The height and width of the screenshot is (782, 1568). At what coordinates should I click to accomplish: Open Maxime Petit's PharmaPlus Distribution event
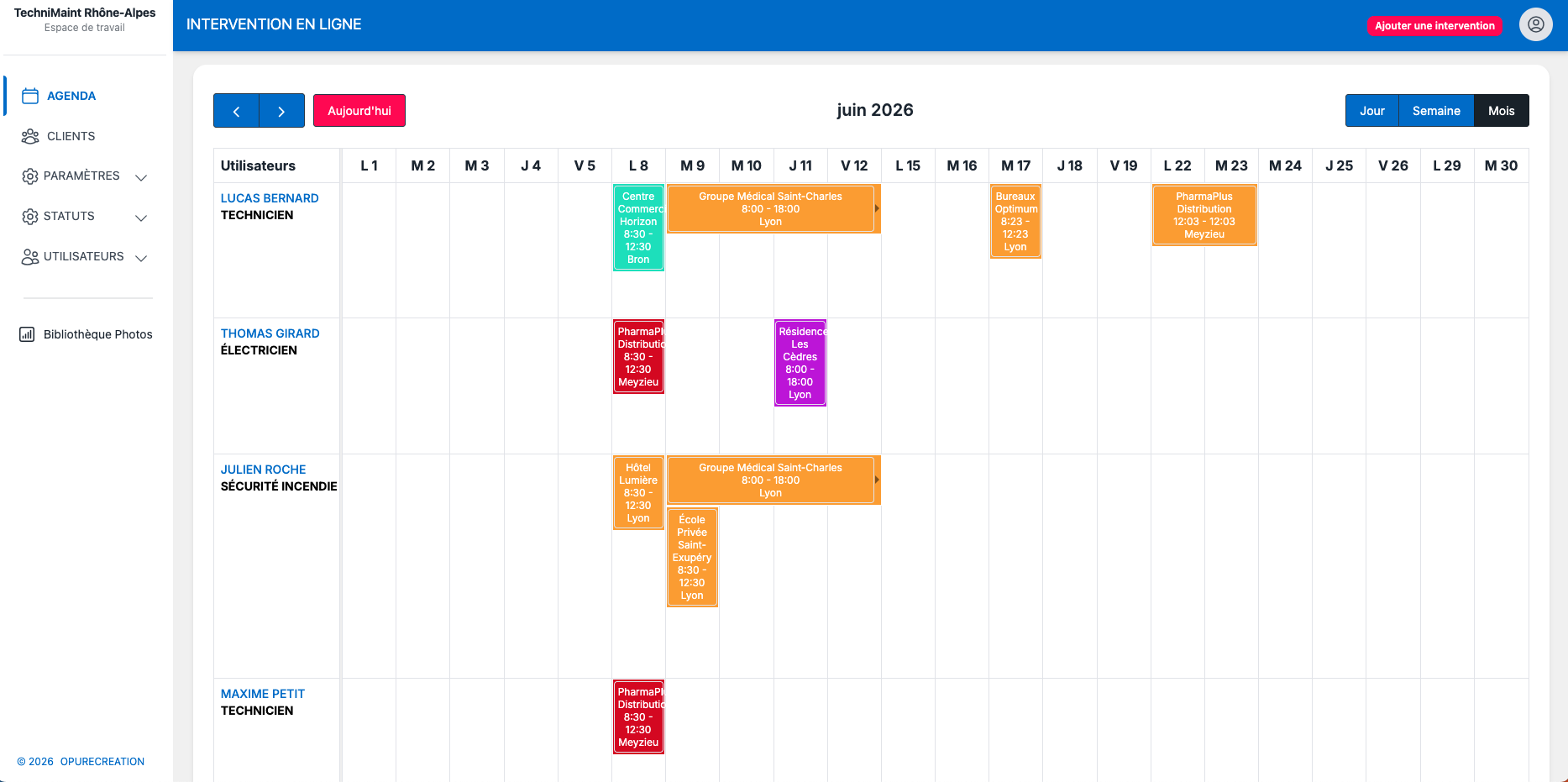(x=638, y=716)
